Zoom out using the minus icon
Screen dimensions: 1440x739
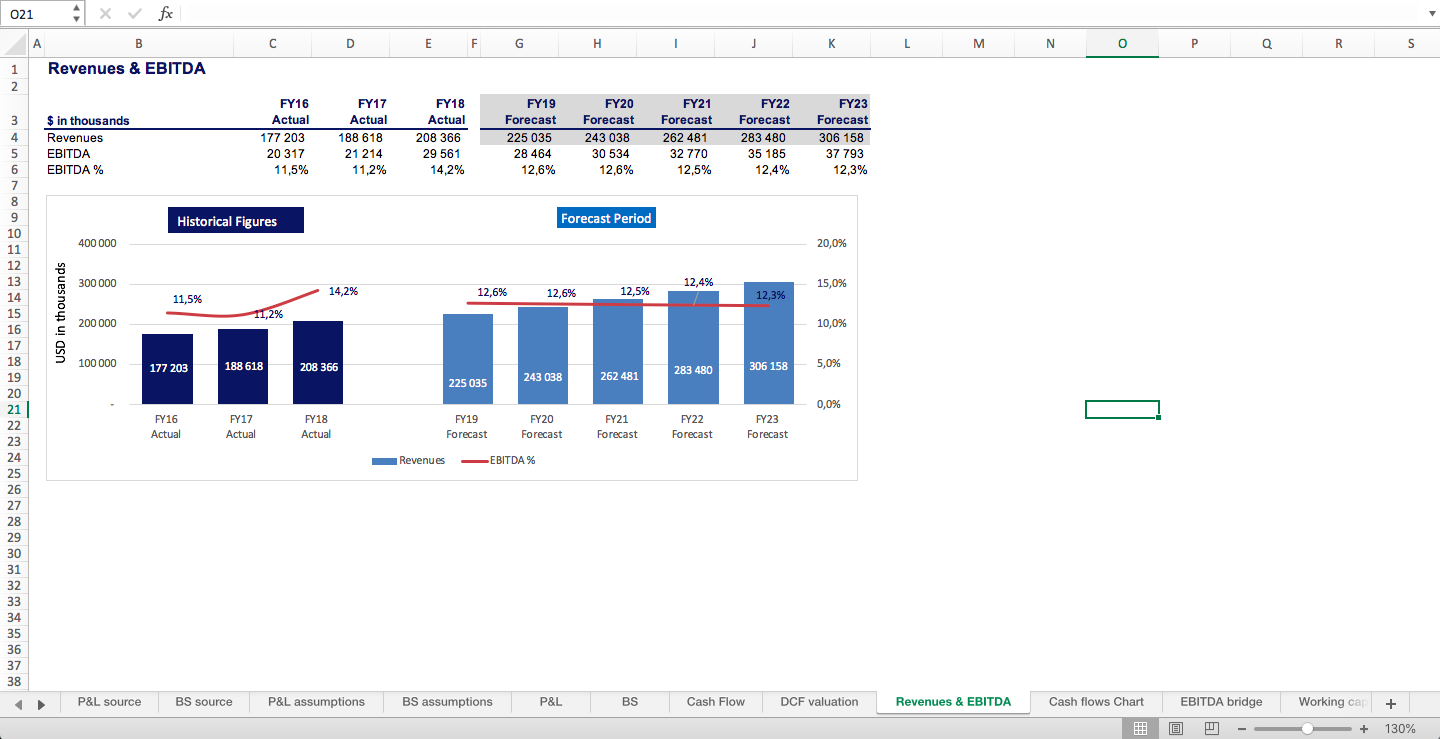(1243, 728)
